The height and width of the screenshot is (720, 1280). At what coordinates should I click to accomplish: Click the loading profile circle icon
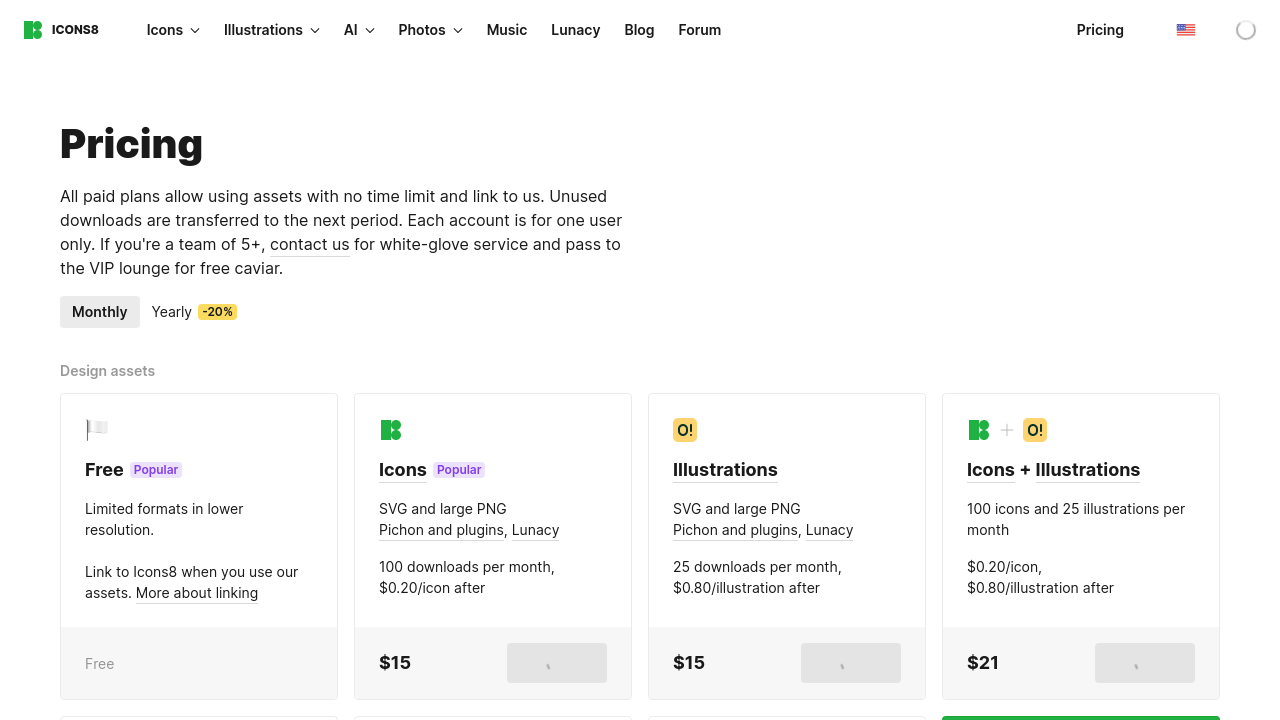tap(1246, 30)
